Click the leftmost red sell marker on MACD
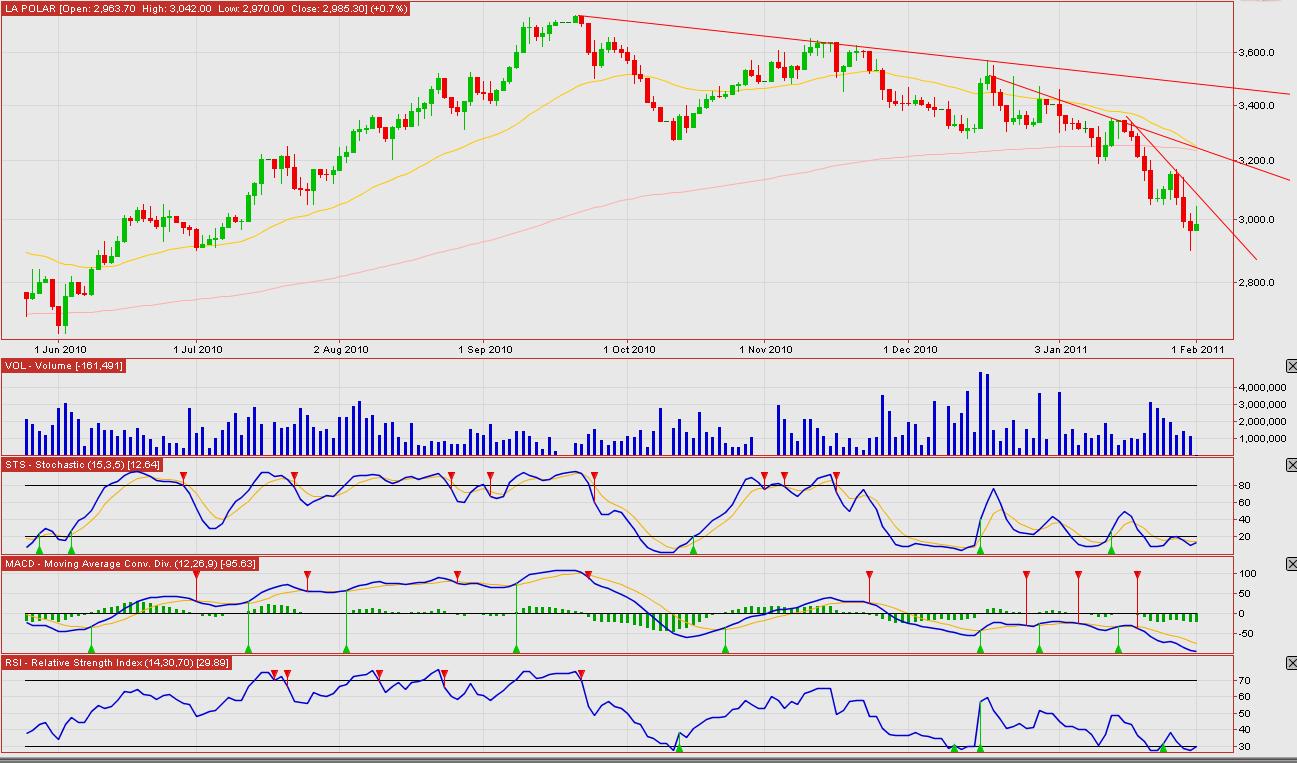The width and height of the screenshot is (1297, 763). pyautogui.click(x=197, y=576)
